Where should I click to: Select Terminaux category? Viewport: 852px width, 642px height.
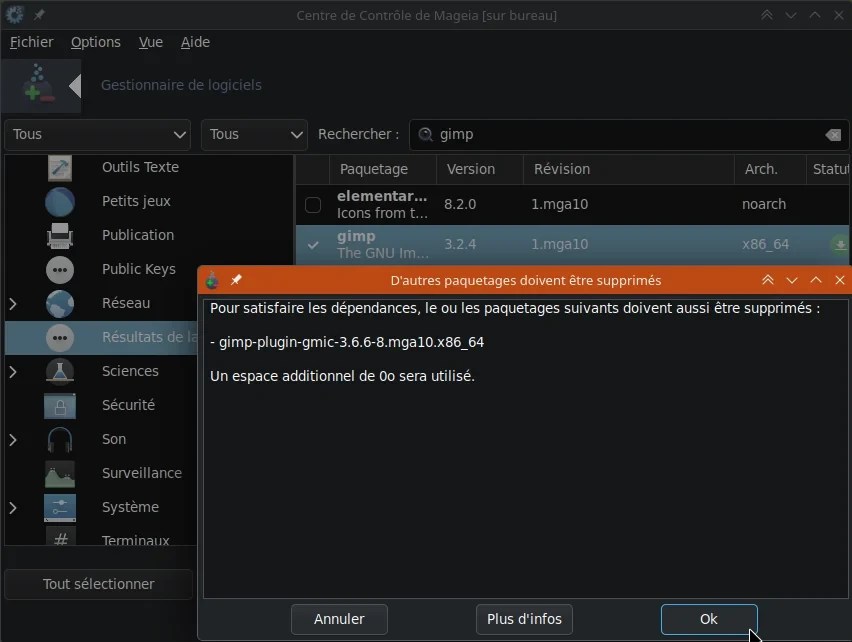(135, 540)
